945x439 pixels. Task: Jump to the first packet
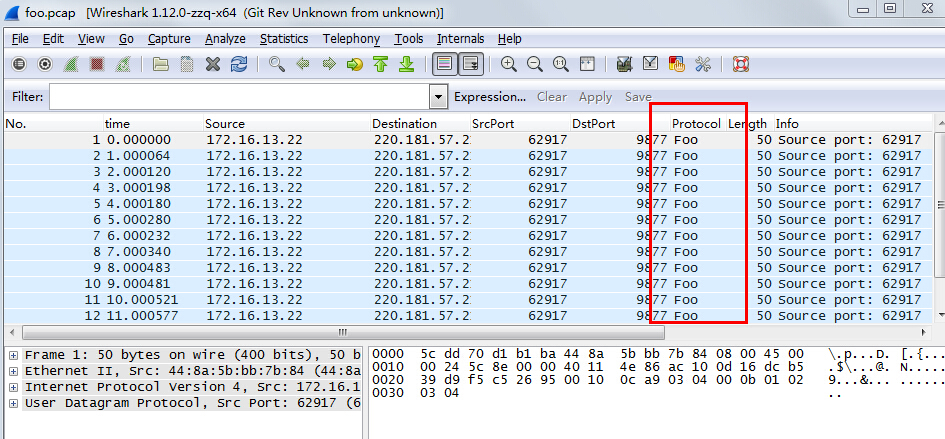pos(380,64)
